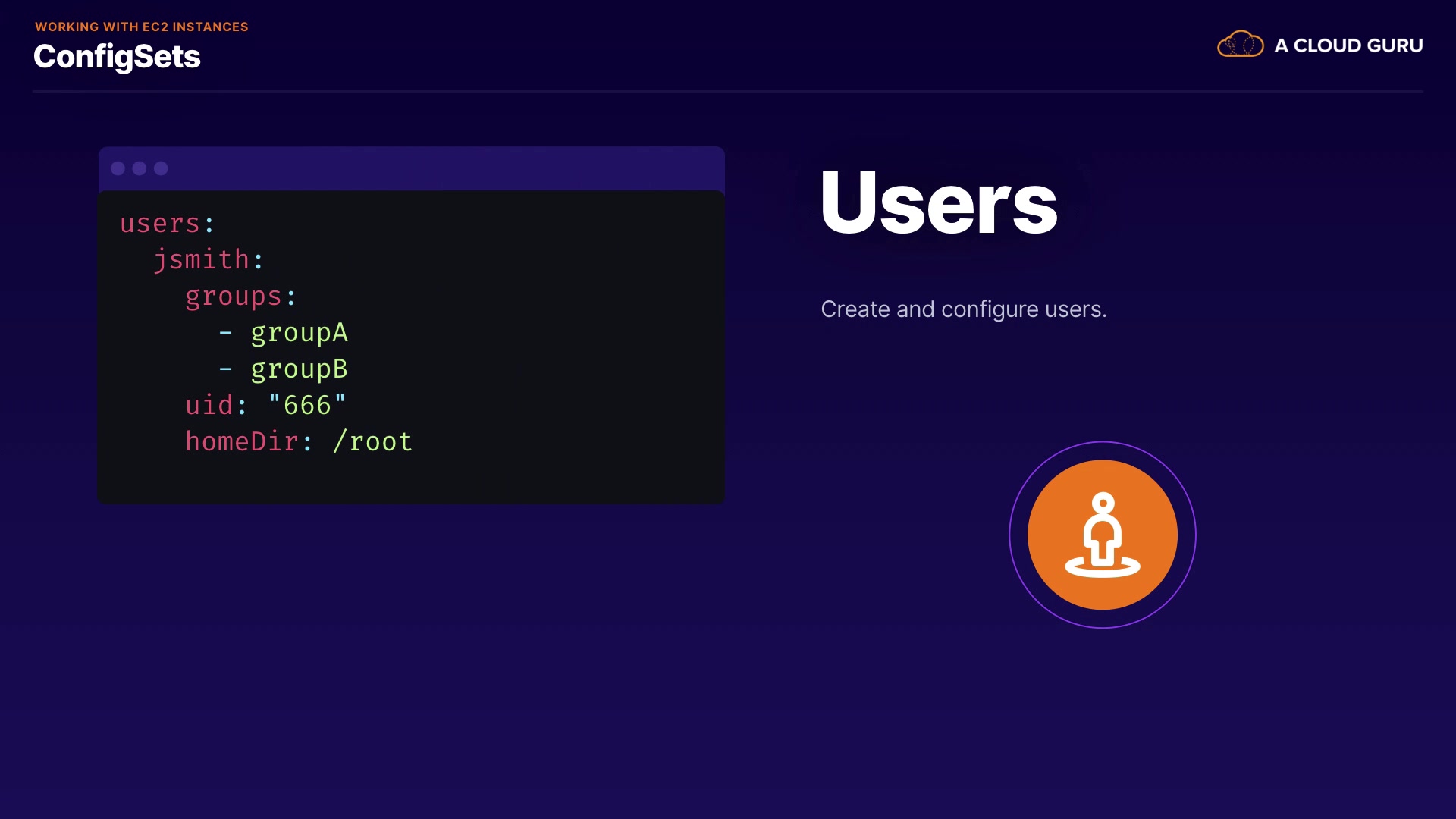Click the third dot in the code window title bar
Image resolution: width=1456 pixels, height=819 pixels.
point(161,168)
